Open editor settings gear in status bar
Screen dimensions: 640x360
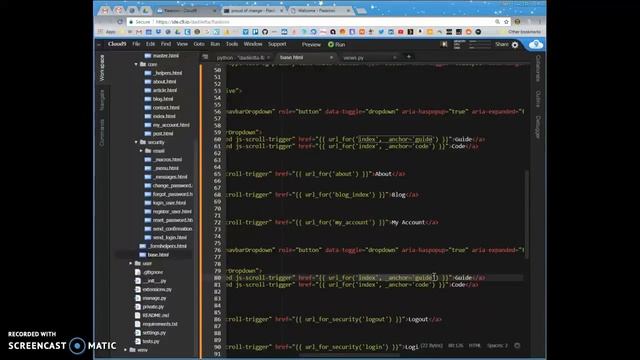coord(517,345)
